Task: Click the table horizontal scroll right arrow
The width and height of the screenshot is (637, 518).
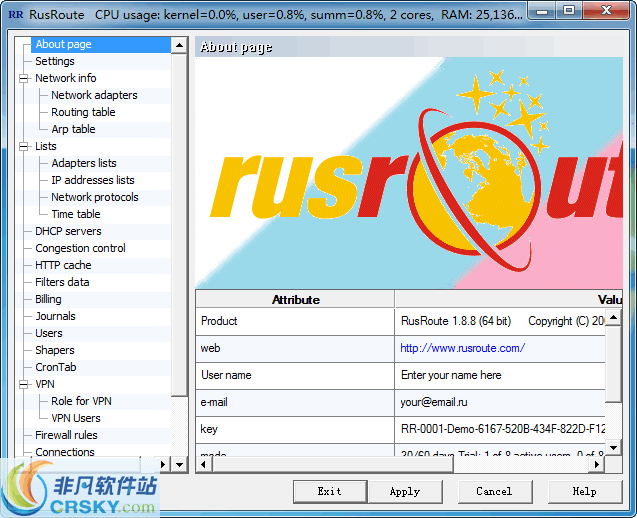Action: [596, 464]
